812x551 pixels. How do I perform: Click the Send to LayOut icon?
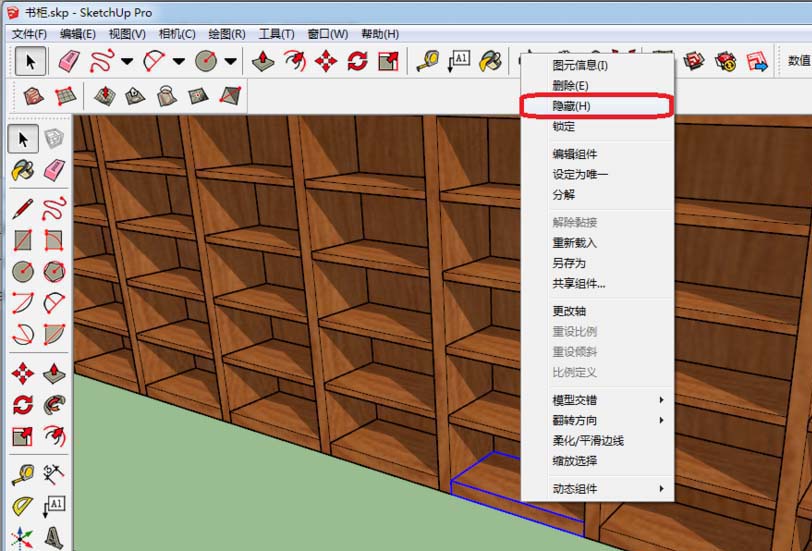point(757,61)
